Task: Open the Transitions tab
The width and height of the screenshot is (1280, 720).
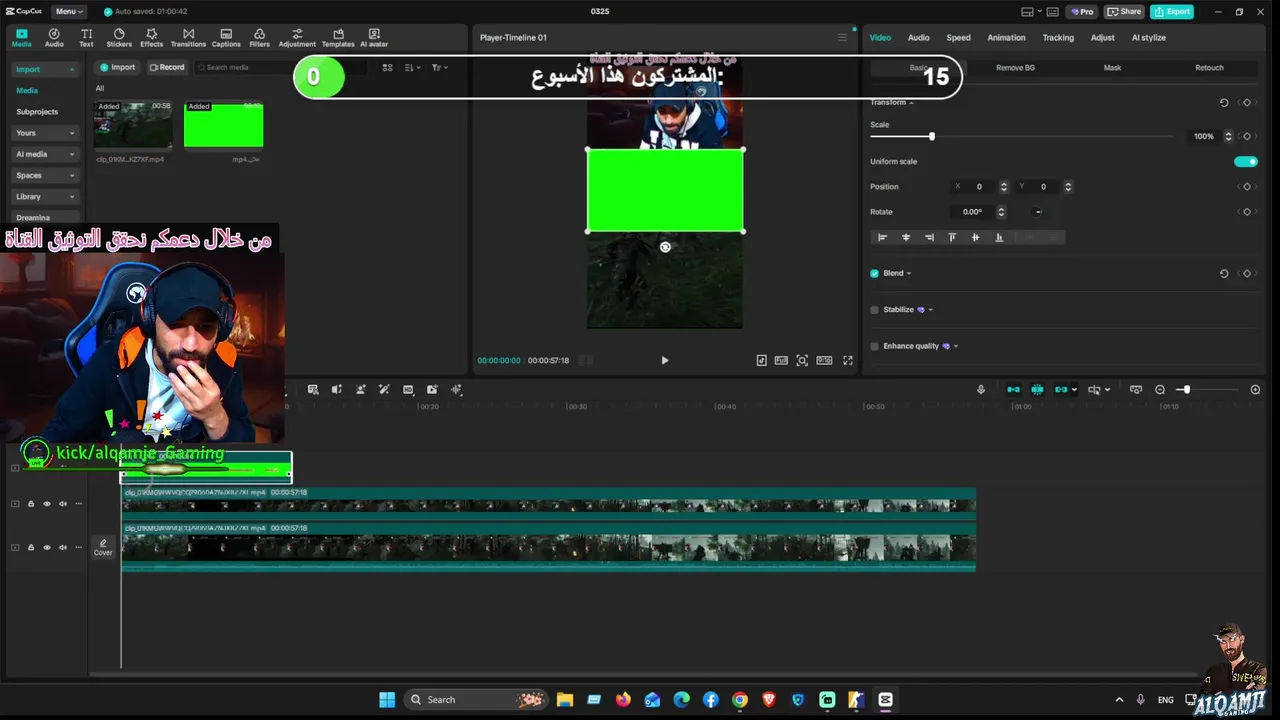Action: (188, 38)
